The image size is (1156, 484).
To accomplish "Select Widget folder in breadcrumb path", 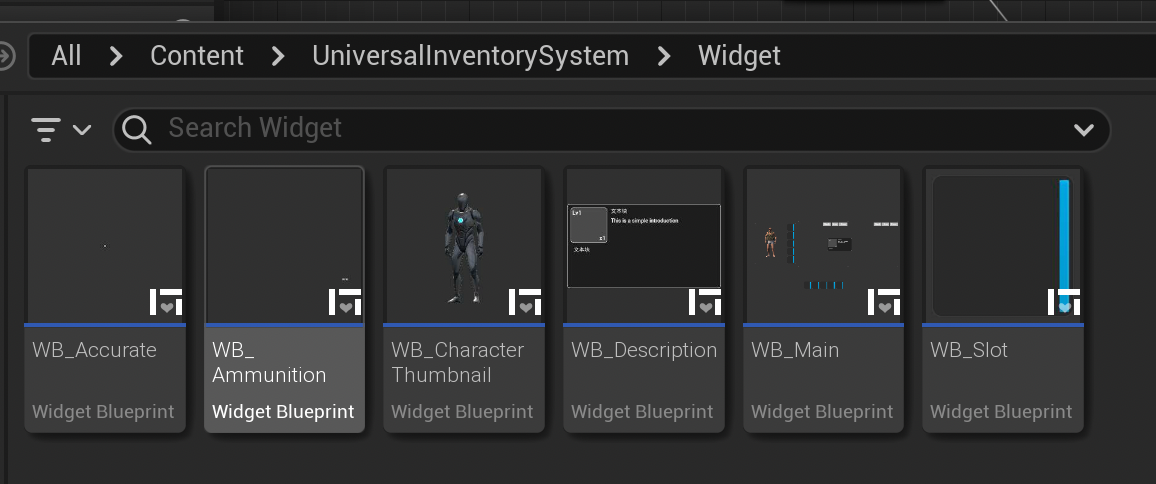I will click(x=739, y=56).
